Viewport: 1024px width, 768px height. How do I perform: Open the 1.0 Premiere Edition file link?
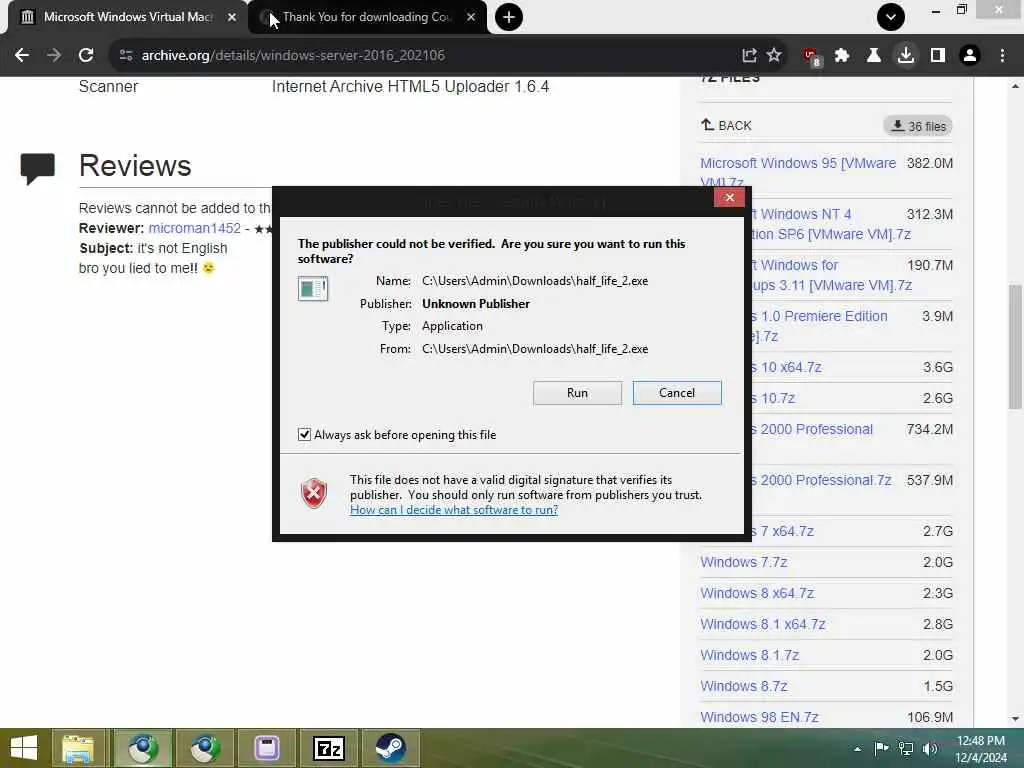pyautogui.click(x=819, y=326)
